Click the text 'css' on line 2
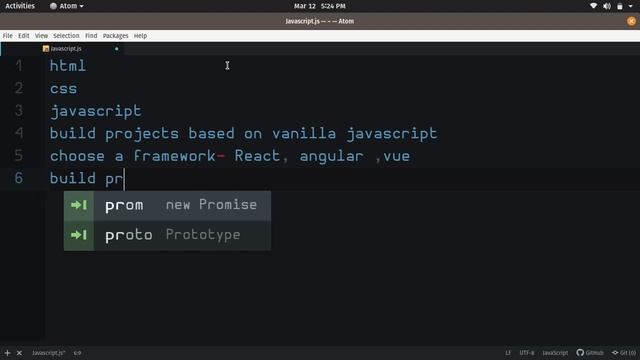Screen dimensions: 640x360 [63, 89]
